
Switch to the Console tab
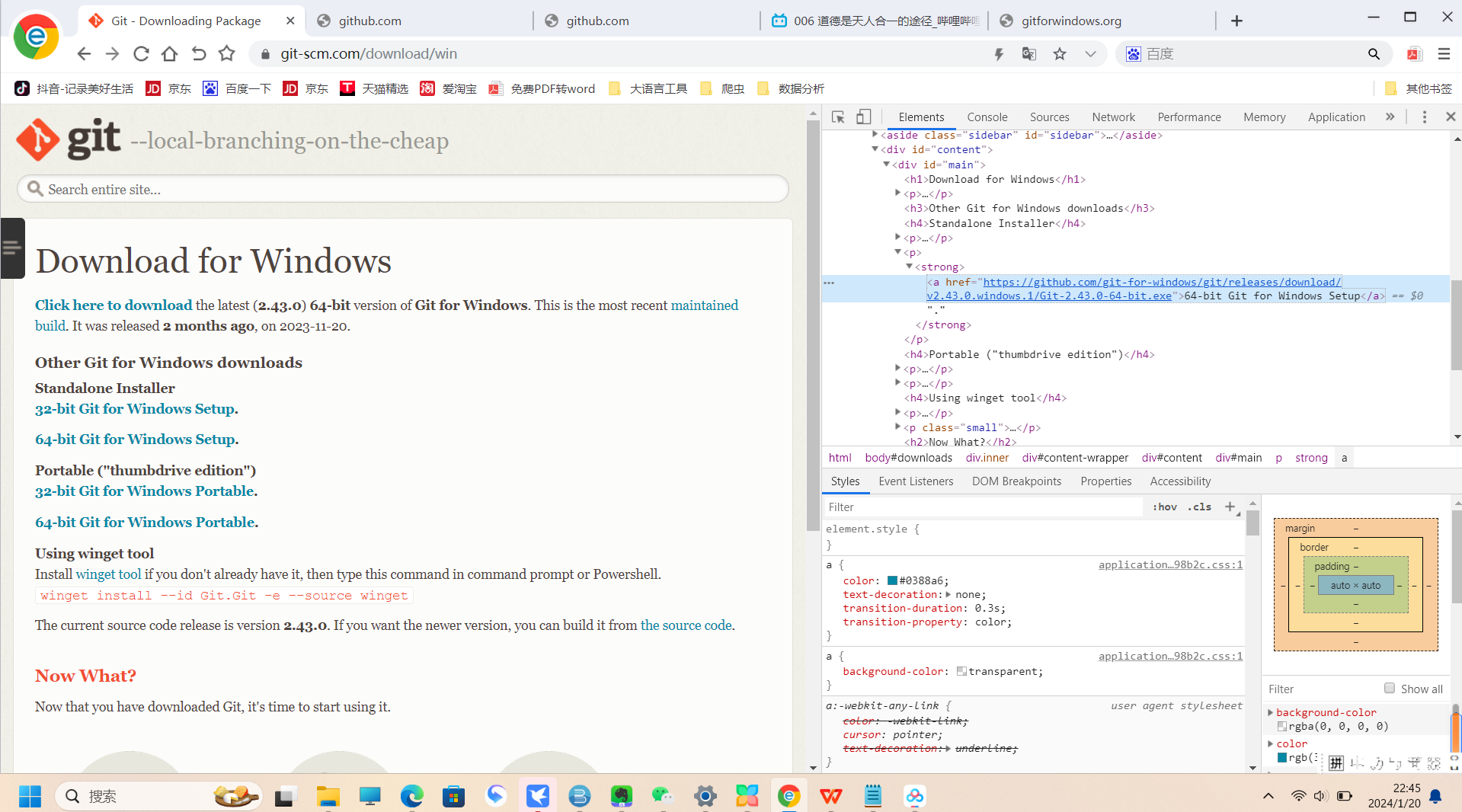tap(987, 117)
